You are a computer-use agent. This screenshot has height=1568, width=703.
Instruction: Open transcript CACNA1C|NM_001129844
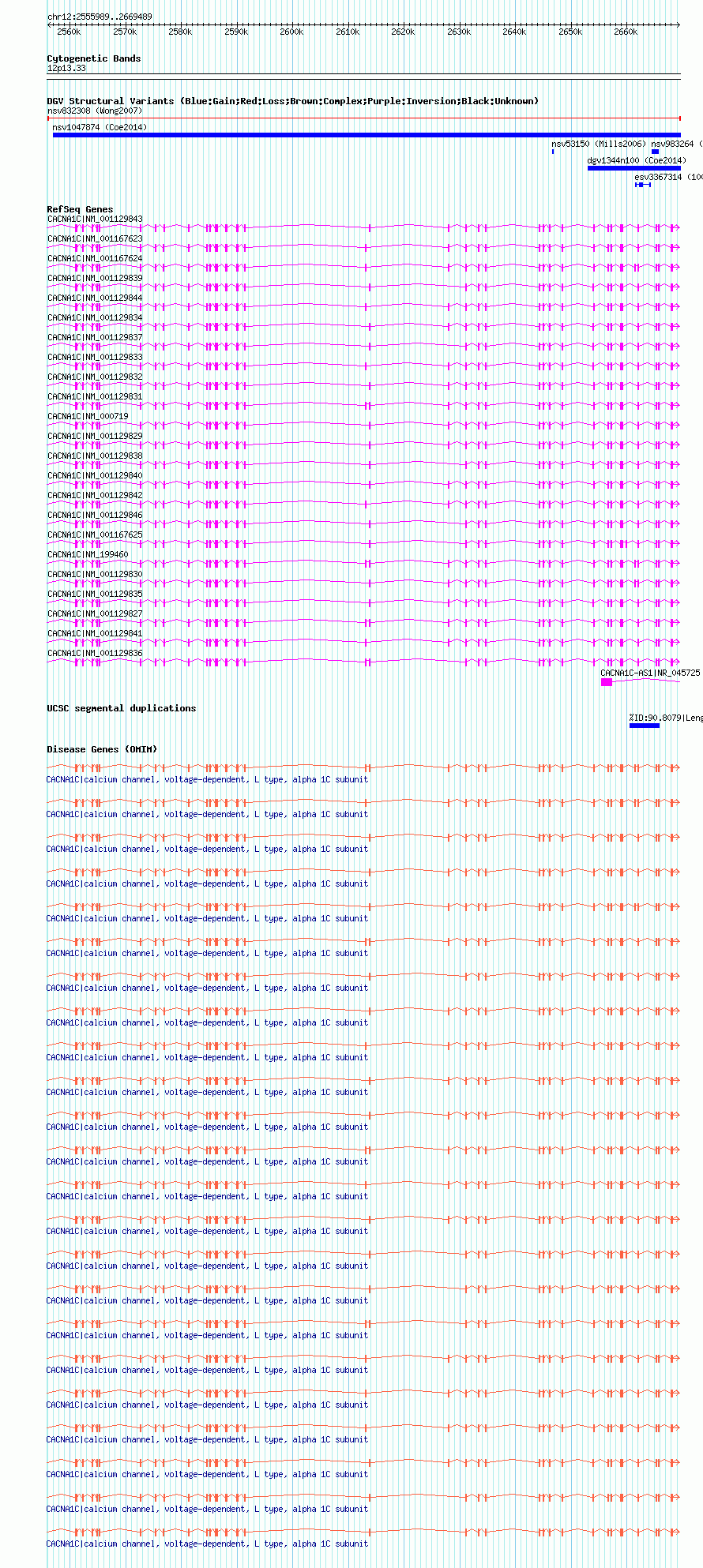[95, 298]
